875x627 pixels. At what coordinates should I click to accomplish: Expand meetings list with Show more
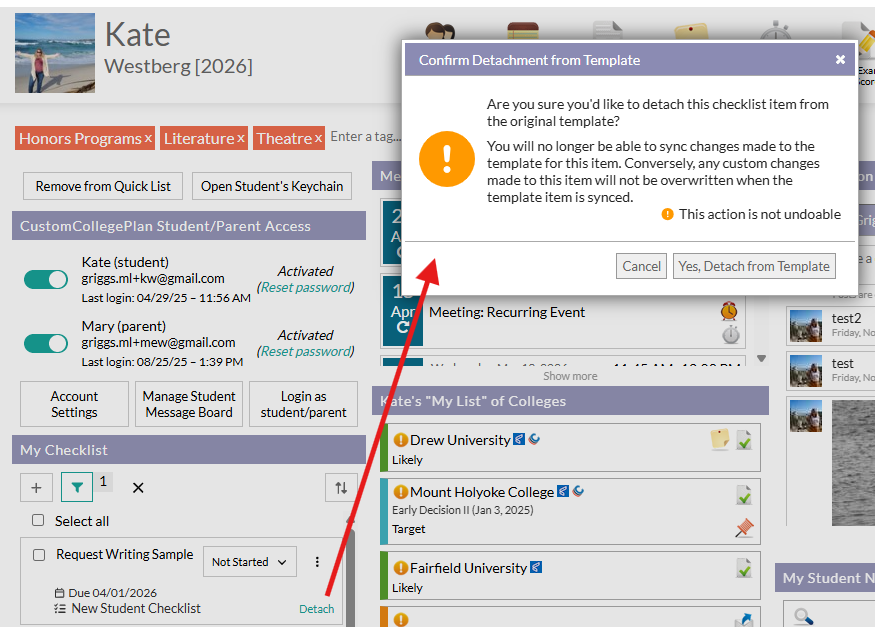pyautogui.click(x=570, y=376)
